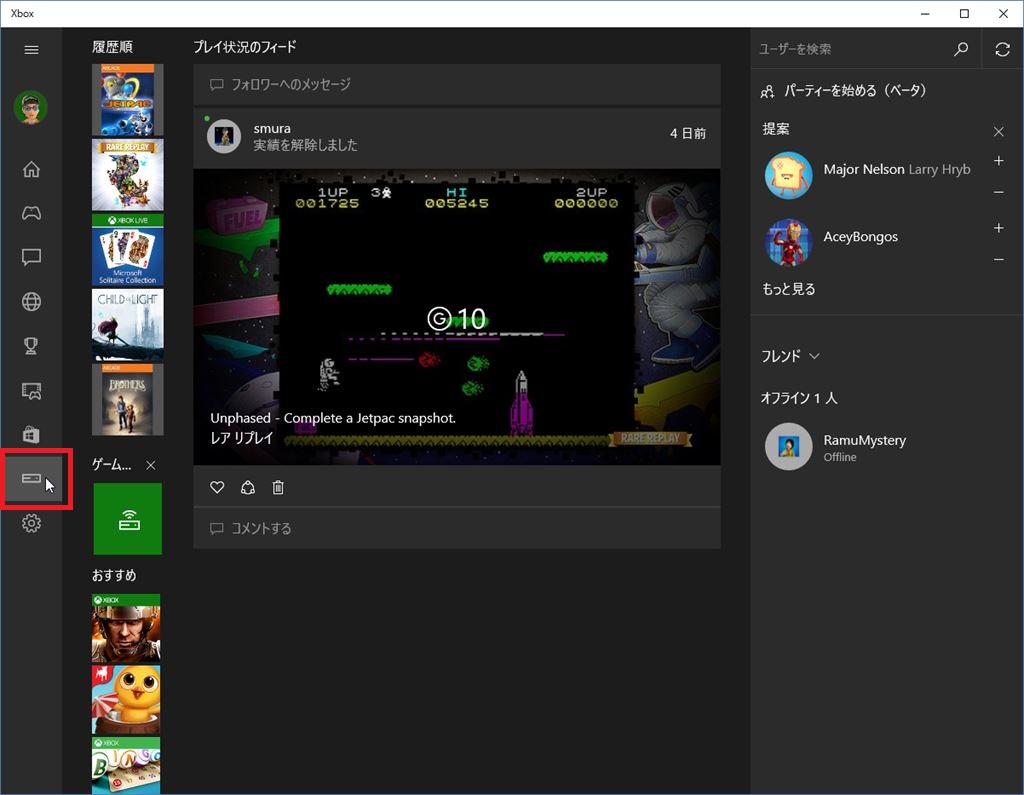The image size is (1024, 795).
Task: Open the console Connection icon
Action: click(x=31, y=479)
